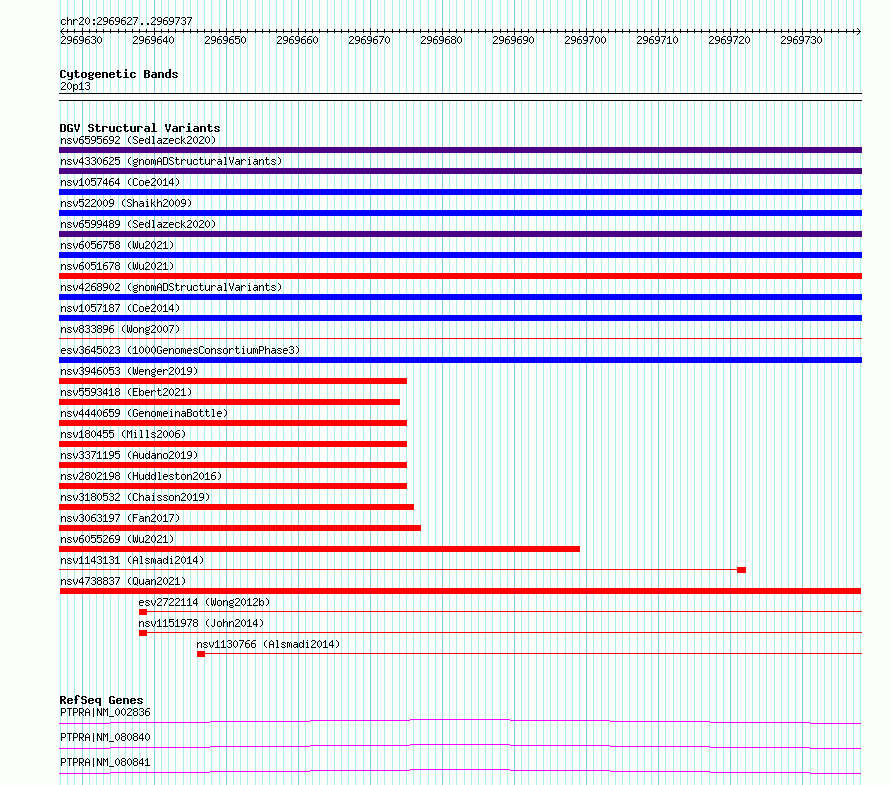Select gene PTPRA|NM_002836 label
The image size is (890, 785).
tap(105, 712)
